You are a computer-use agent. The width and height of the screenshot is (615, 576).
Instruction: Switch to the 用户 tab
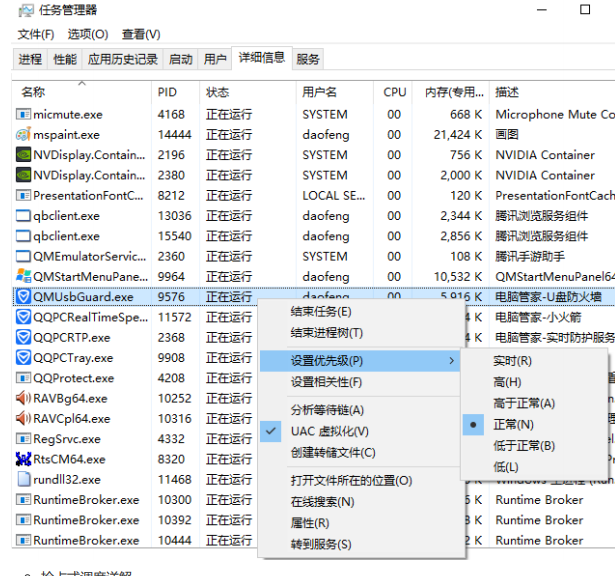point(215,59)
